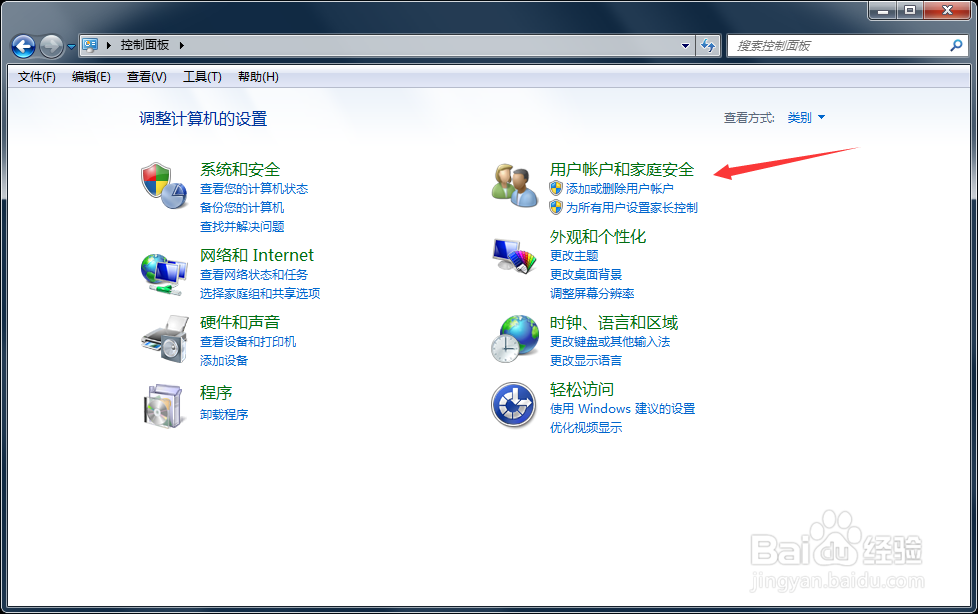Image resolution: width=978 pixels, height=614 pixels.
Task: Open the address bar history dropdown
Action: [685, 45]
